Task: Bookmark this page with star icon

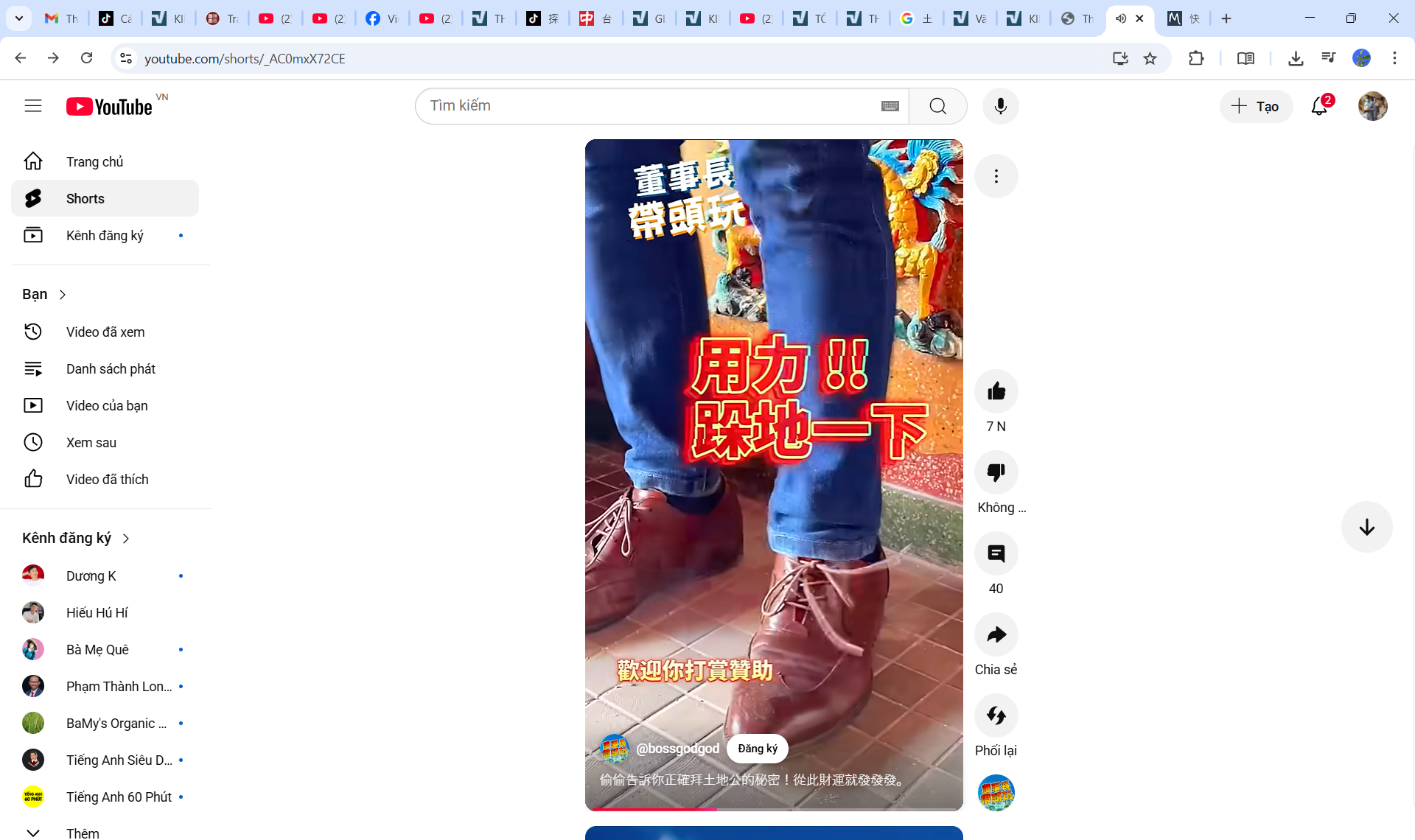Action: tap(1150, 58)
